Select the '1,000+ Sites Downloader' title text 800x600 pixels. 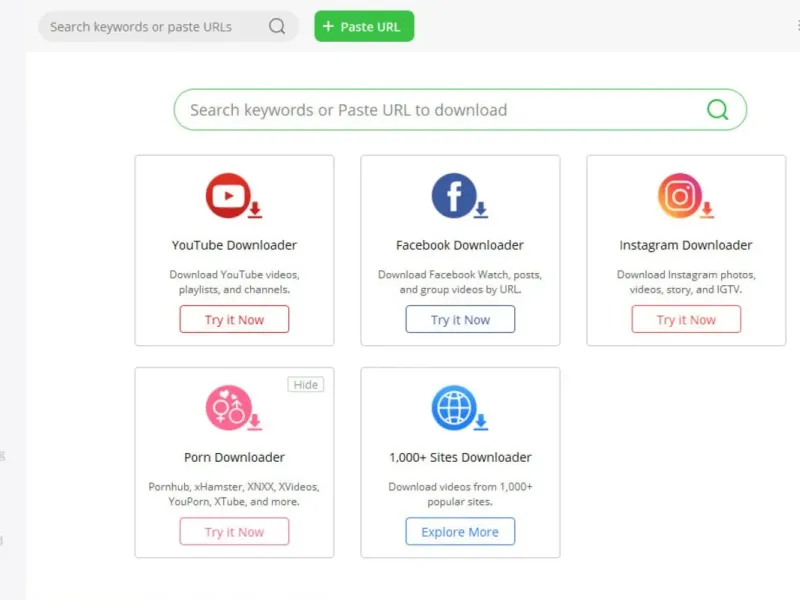460,458
